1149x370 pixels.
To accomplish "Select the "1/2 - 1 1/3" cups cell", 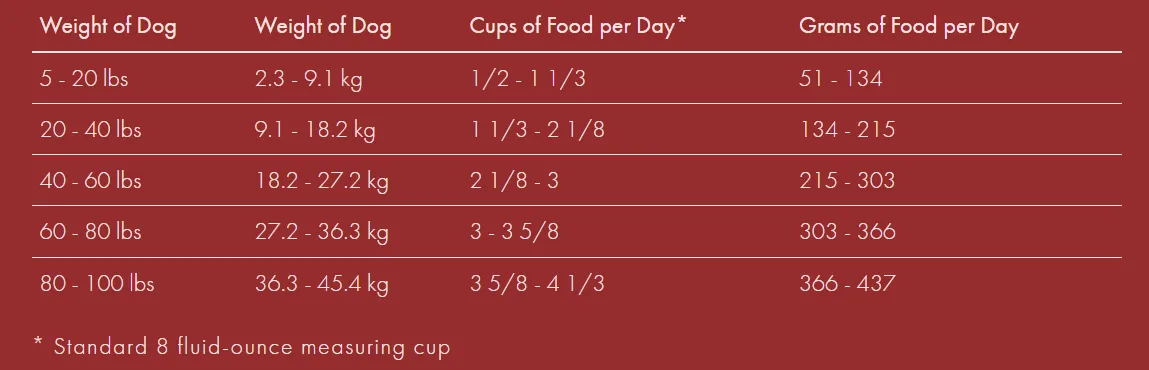I will [528, 78].
